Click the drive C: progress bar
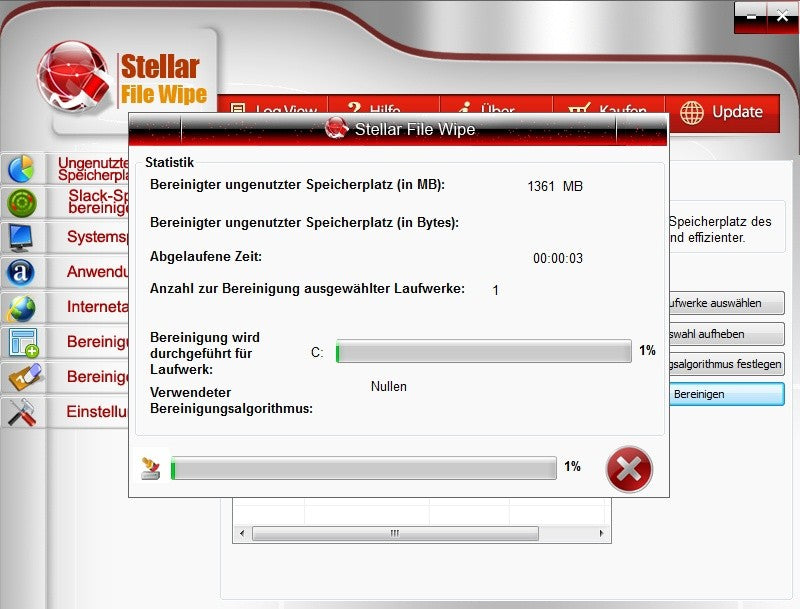The image size is (800, 609). tap(484, 351)
